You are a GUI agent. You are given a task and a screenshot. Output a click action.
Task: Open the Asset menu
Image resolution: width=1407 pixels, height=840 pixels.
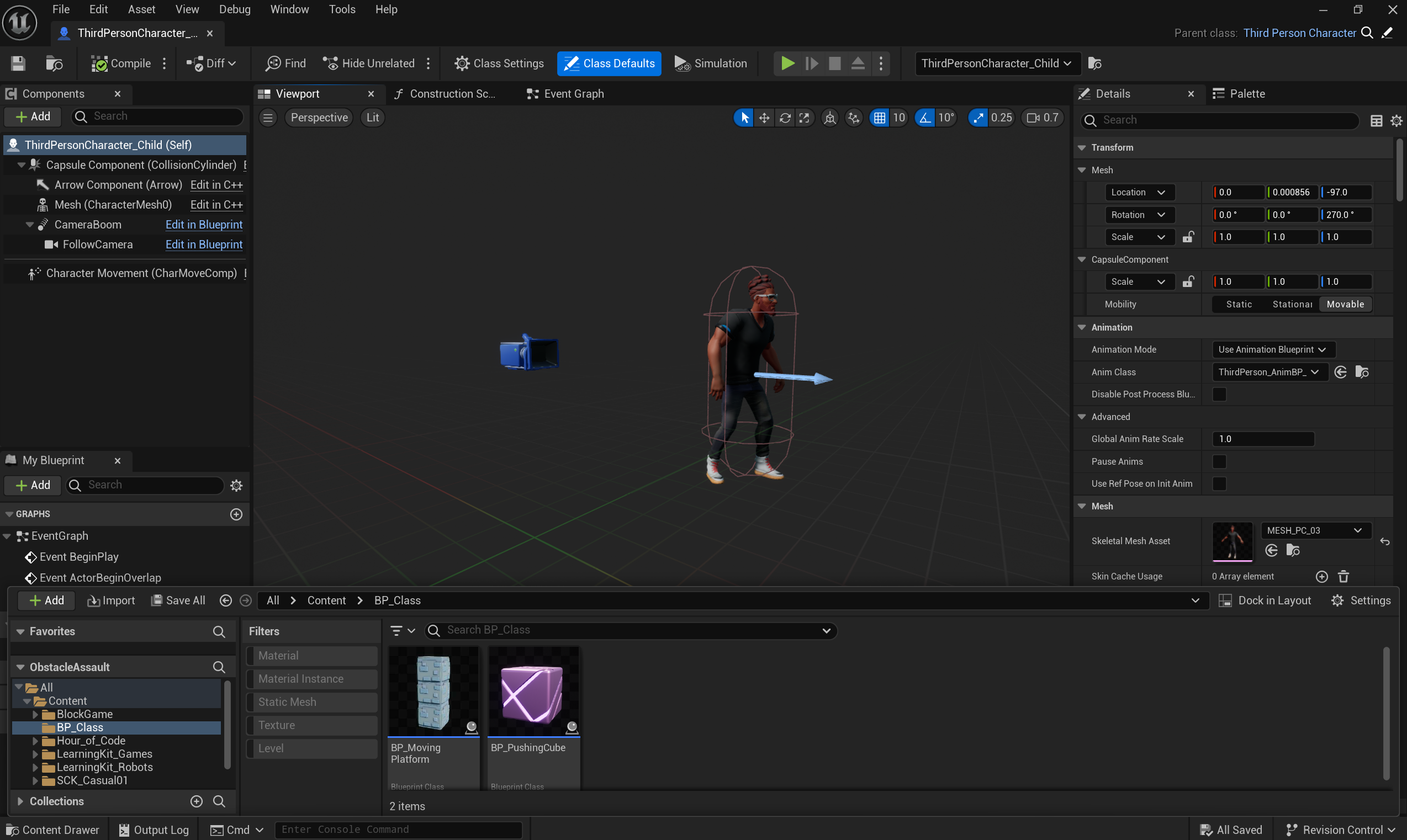pos(141,9)
